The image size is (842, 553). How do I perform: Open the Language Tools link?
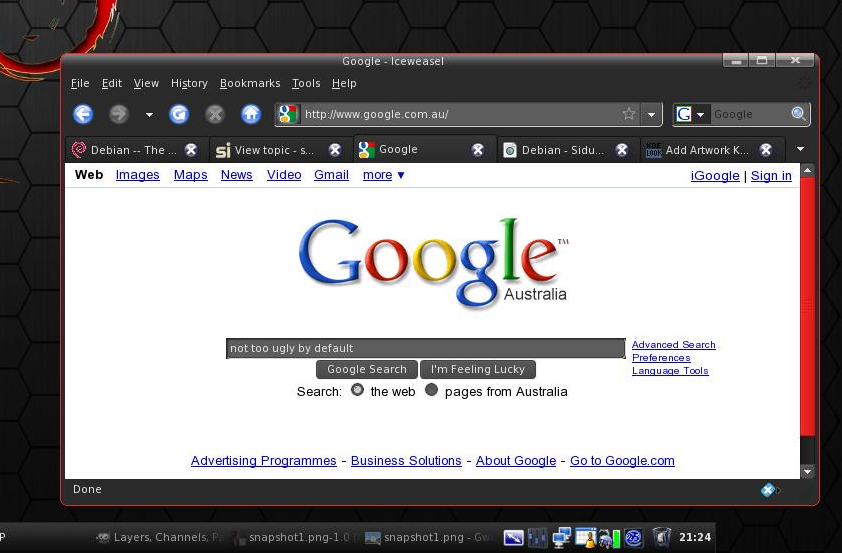pyautogui.click(x=670, y=370)
